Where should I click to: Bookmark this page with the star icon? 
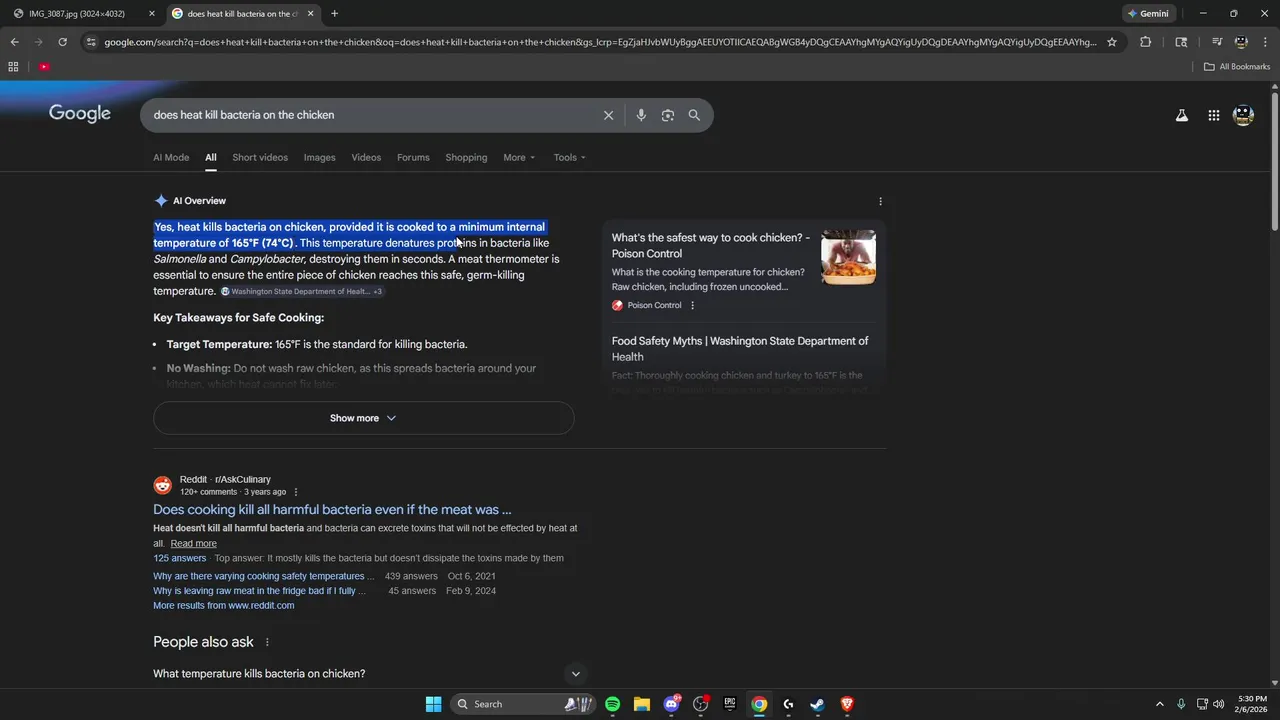[1111, 42]
